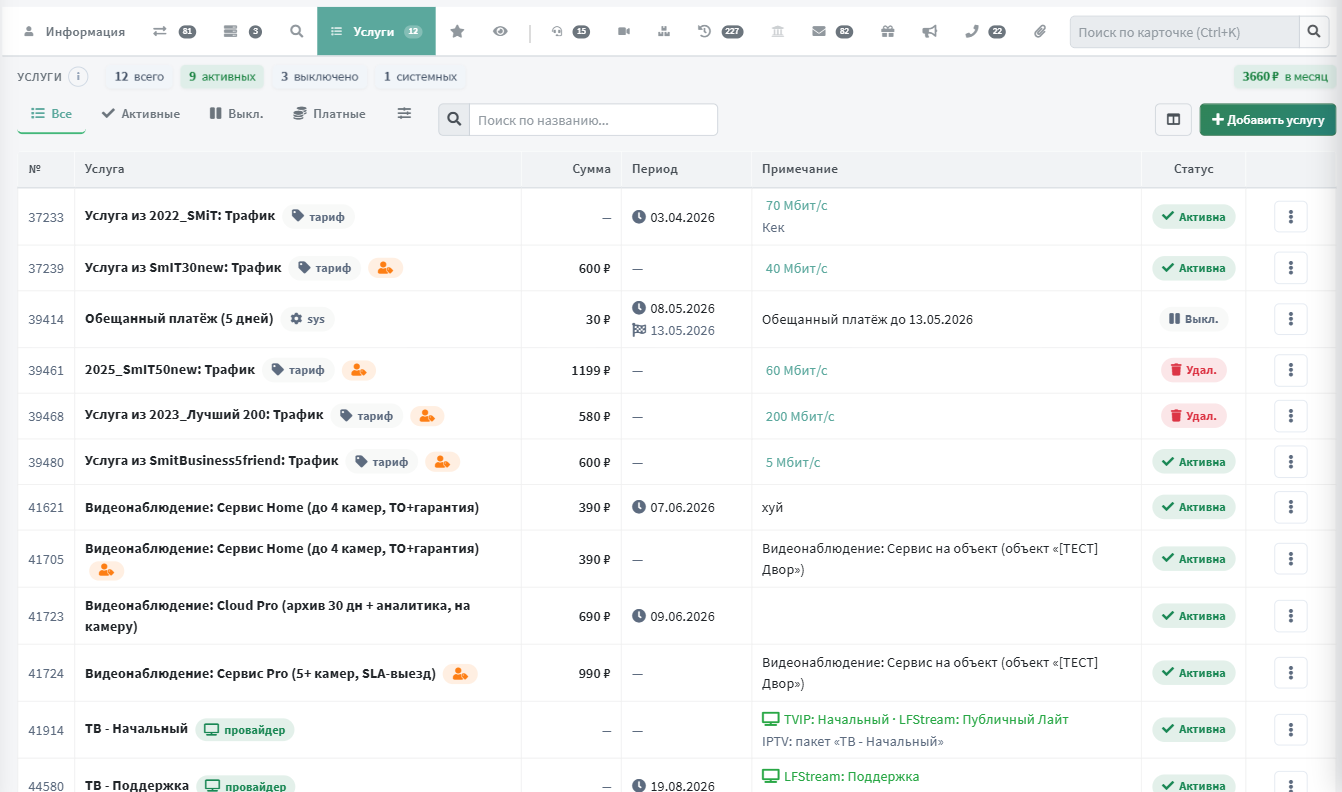
Task: Open the paperclip attachments tab
Action: point(1040,31)
